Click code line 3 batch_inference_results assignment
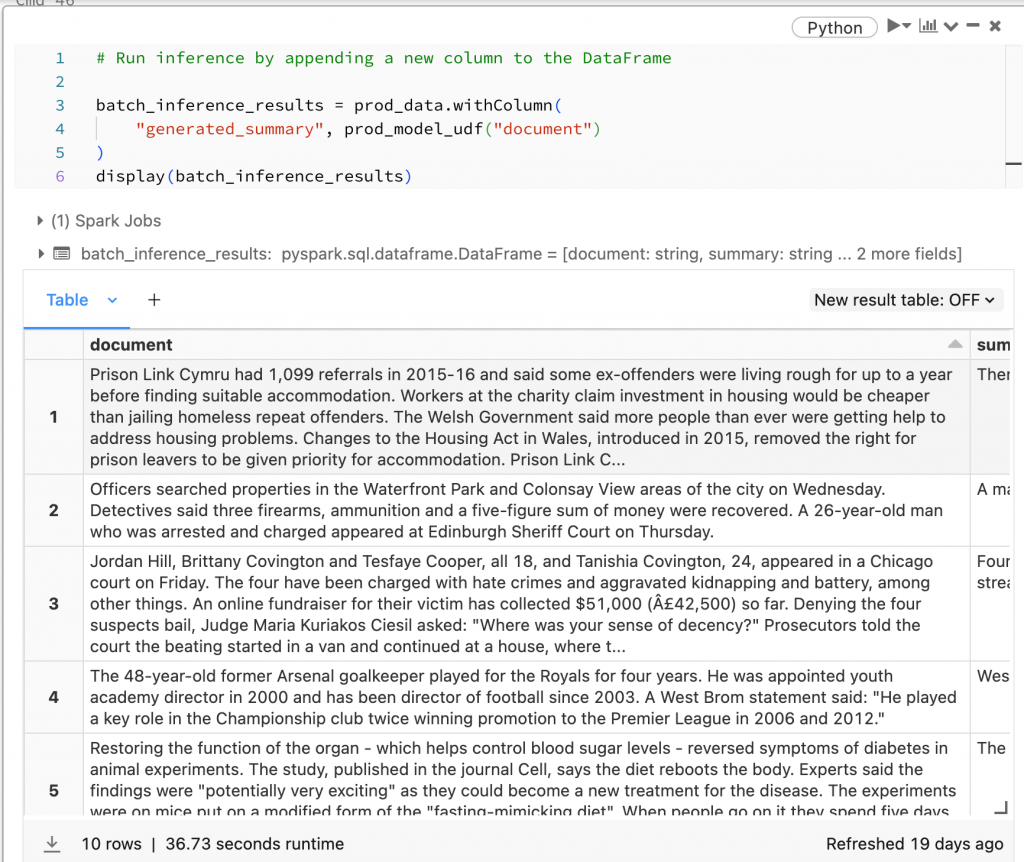 click(x=328, y=105)
